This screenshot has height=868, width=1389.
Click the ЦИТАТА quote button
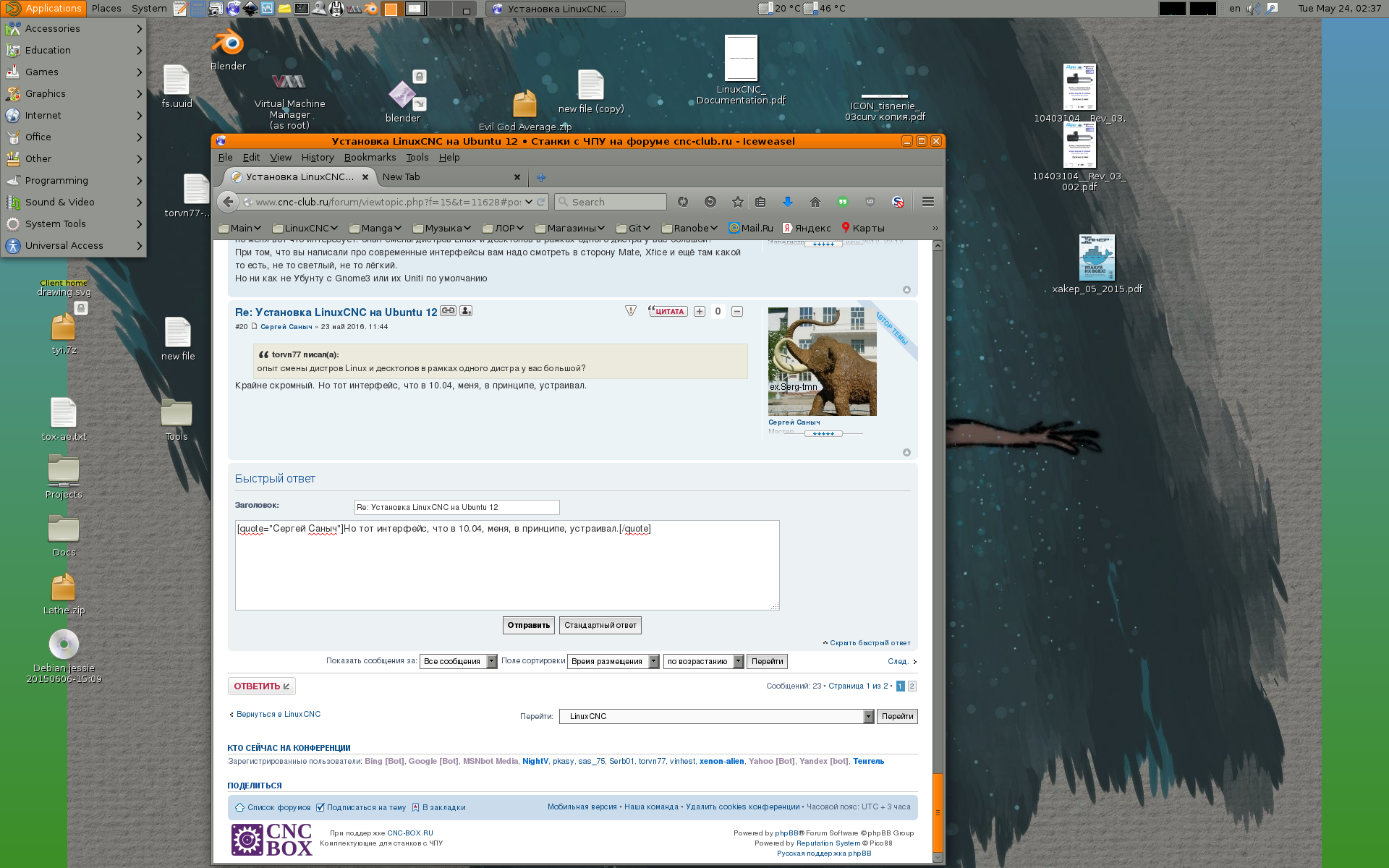coord(668,311)
